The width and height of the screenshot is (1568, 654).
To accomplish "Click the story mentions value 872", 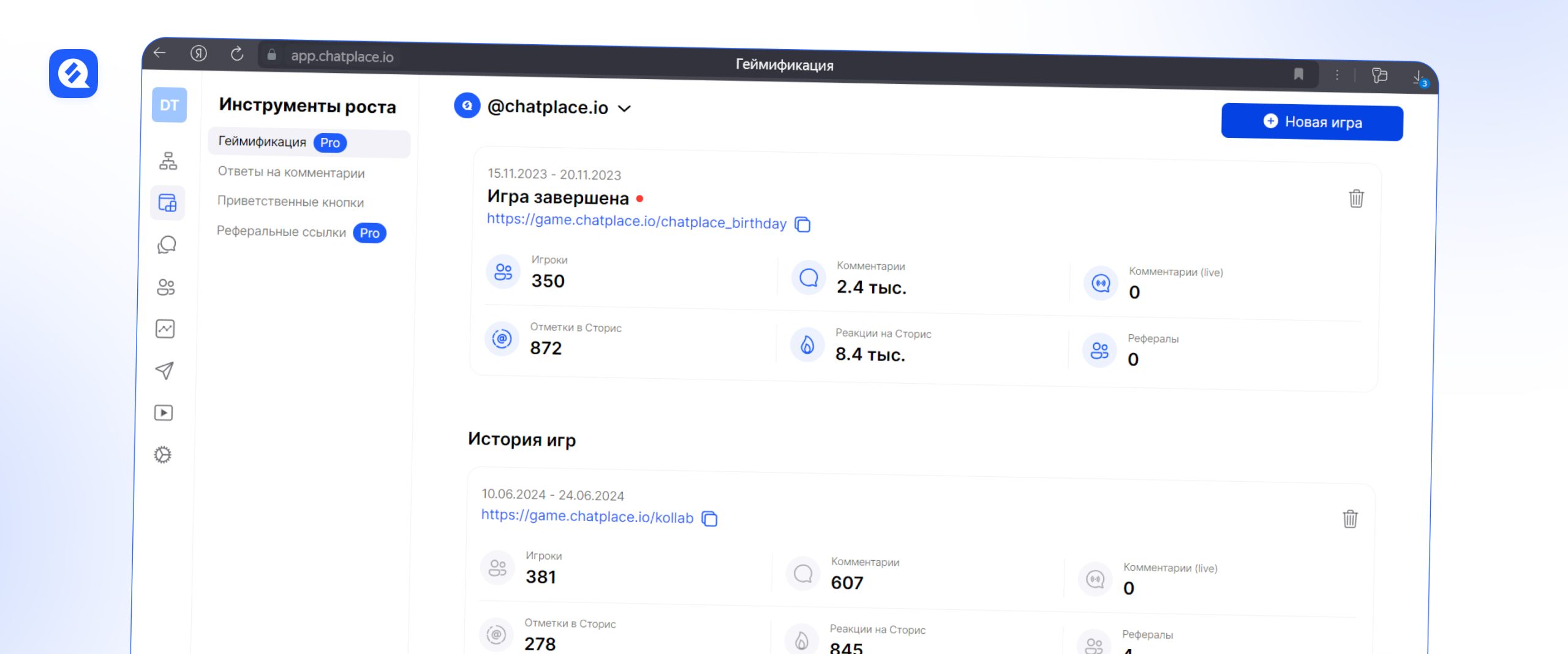I will click(x=546, y=348).
